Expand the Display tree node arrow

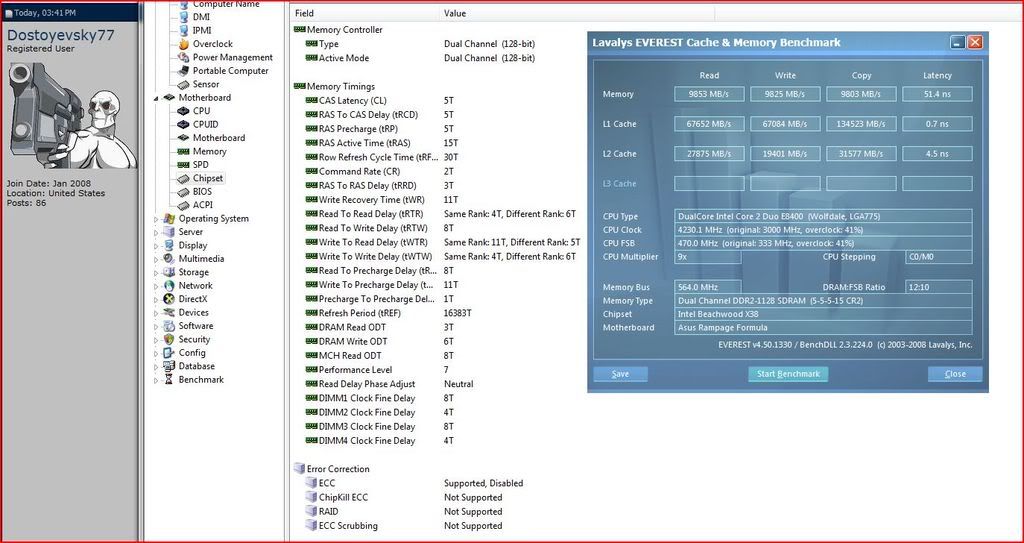coord(156,246)
